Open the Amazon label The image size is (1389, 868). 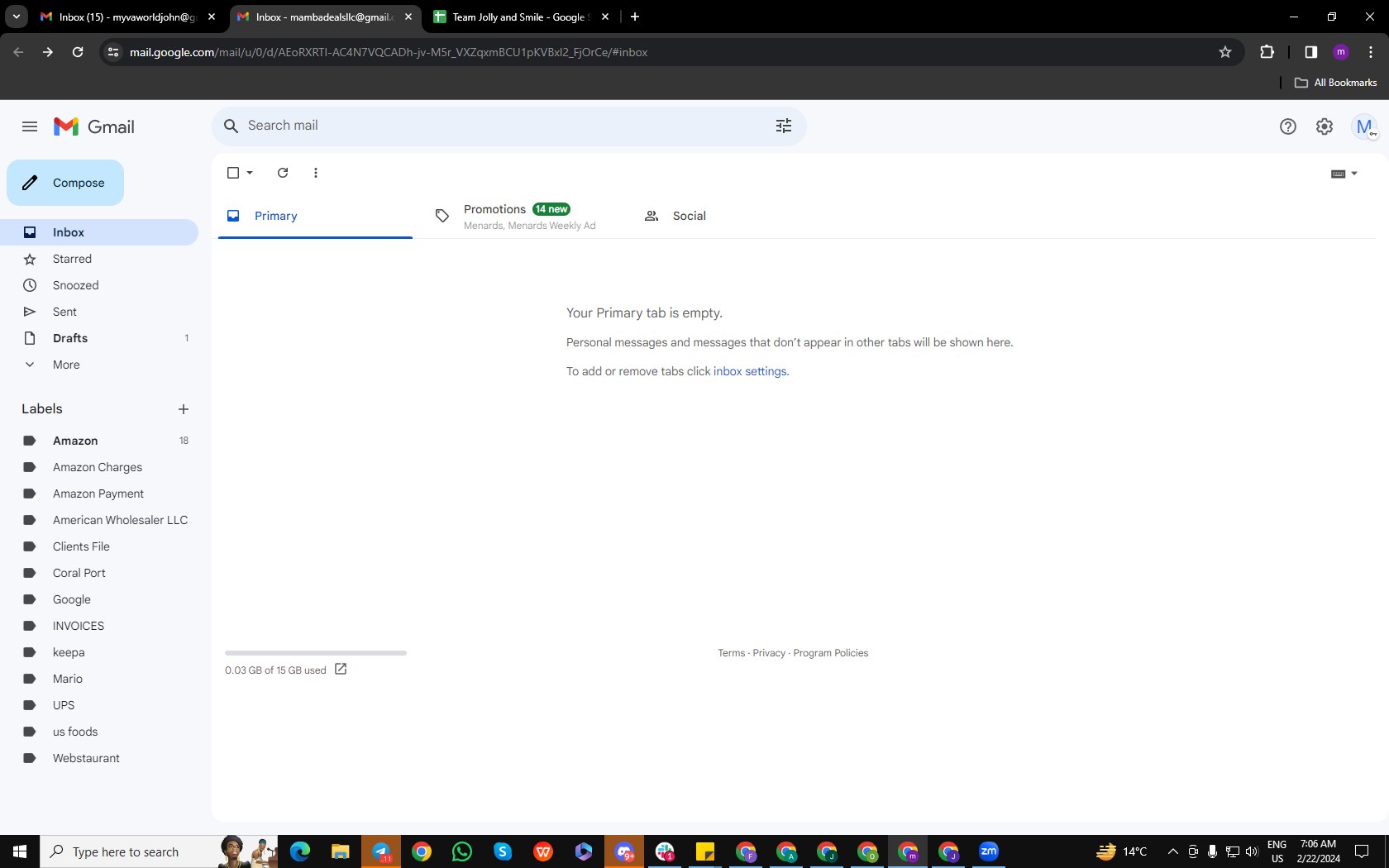(x=99, y=441)
